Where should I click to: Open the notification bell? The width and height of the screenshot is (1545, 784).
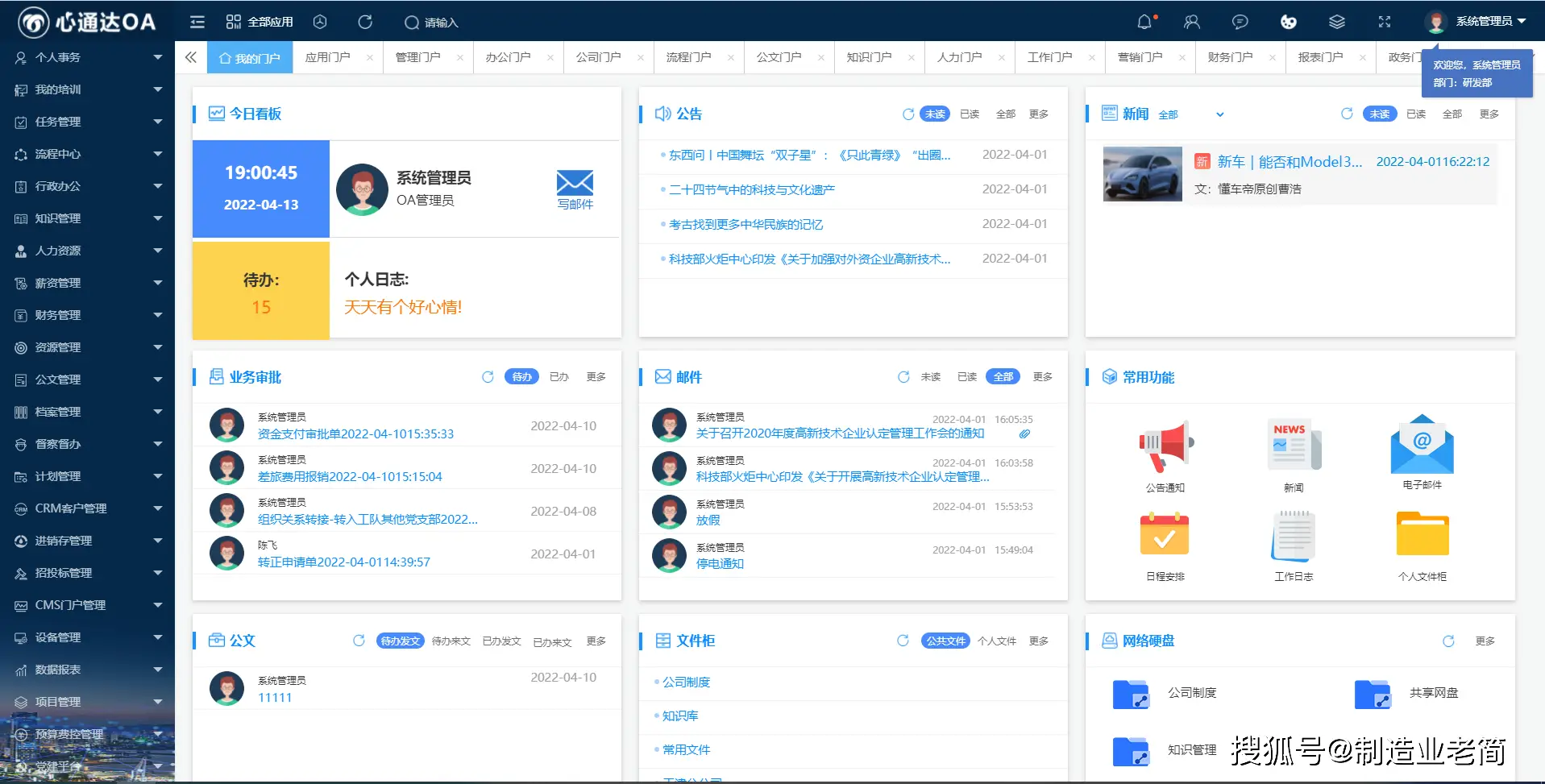[1144, 22]
